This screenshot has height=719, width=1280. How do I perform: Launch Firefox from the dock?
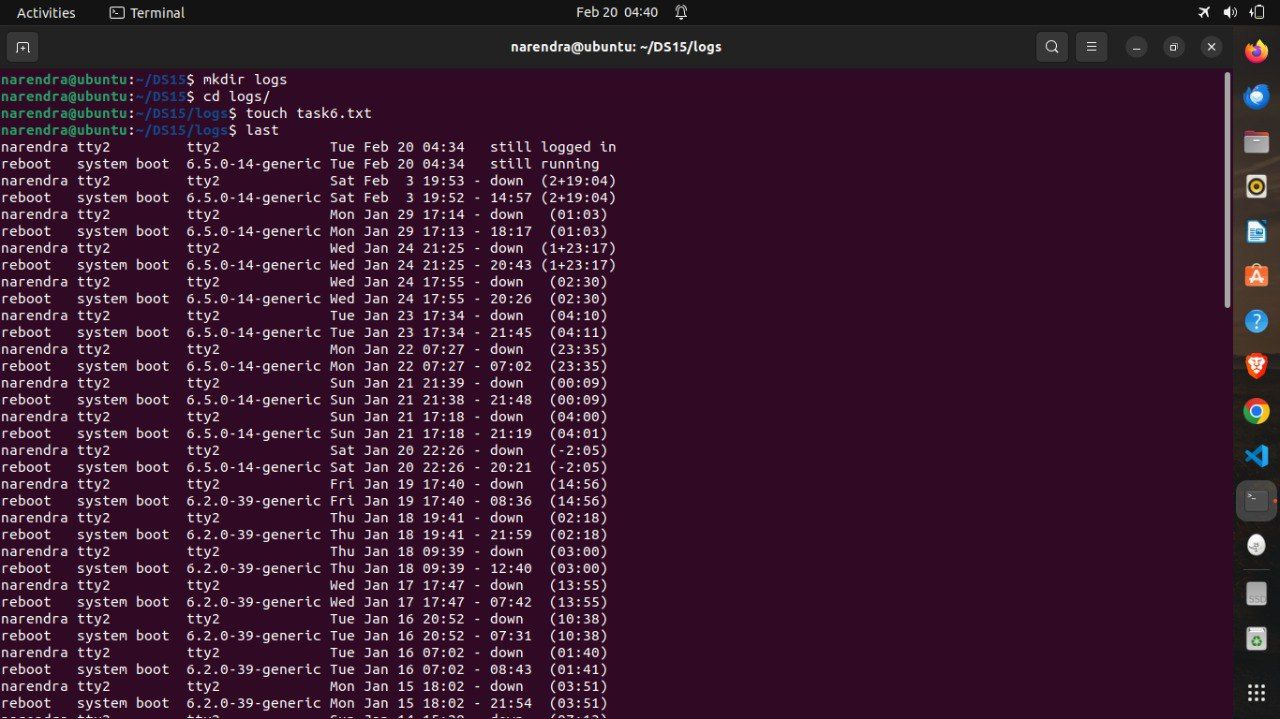tap(1256, 51)
